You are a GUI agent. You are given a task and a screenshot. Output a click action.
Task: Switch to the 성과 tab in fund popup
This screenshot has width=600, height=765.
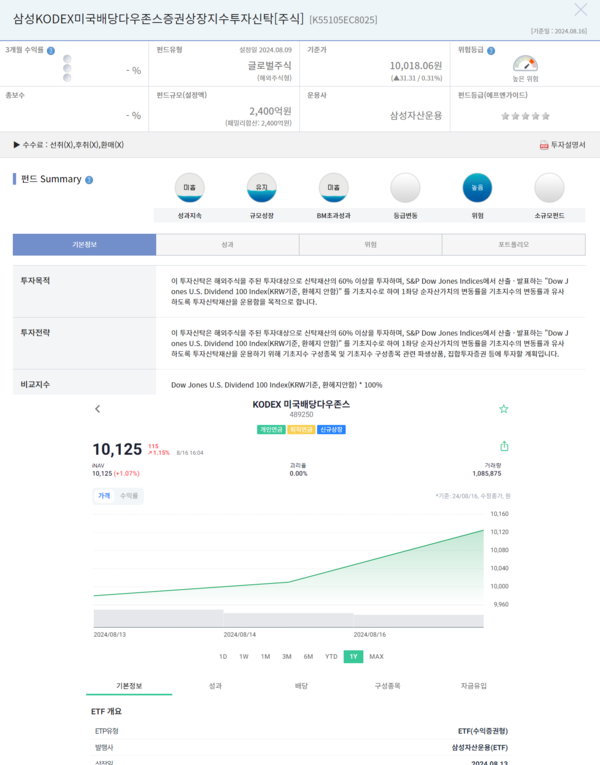coord(227,244)
